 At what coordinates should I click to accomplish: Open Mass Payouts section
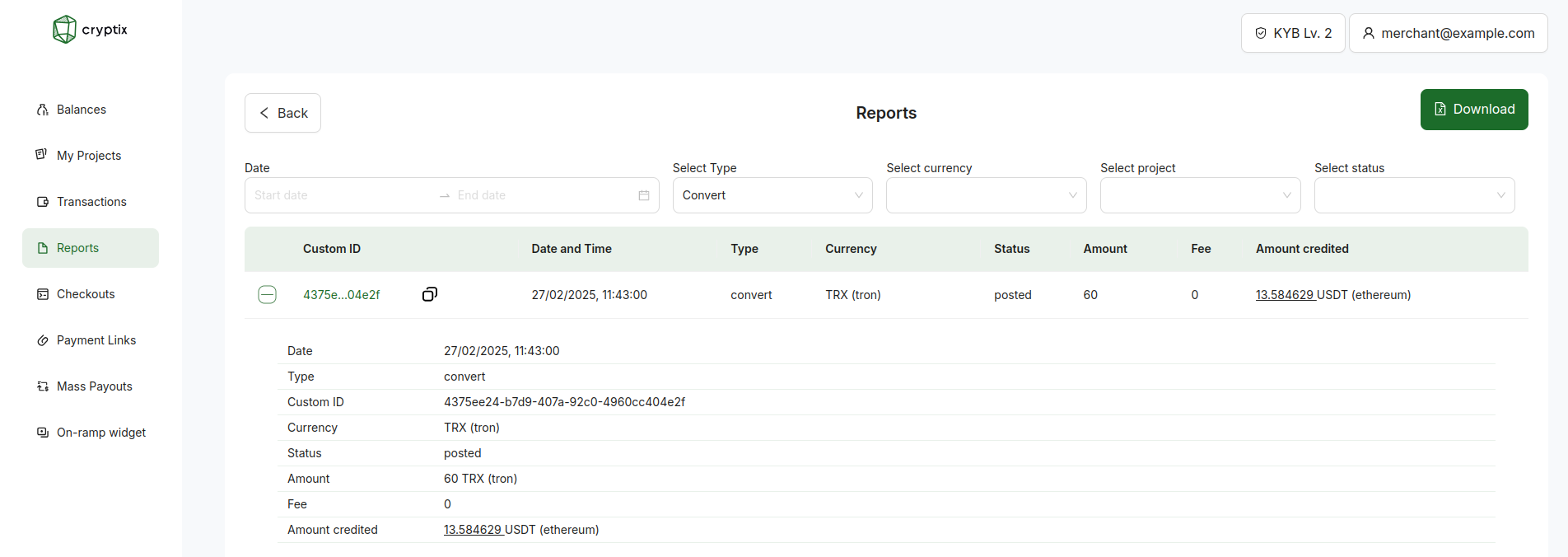click(91, 386)
